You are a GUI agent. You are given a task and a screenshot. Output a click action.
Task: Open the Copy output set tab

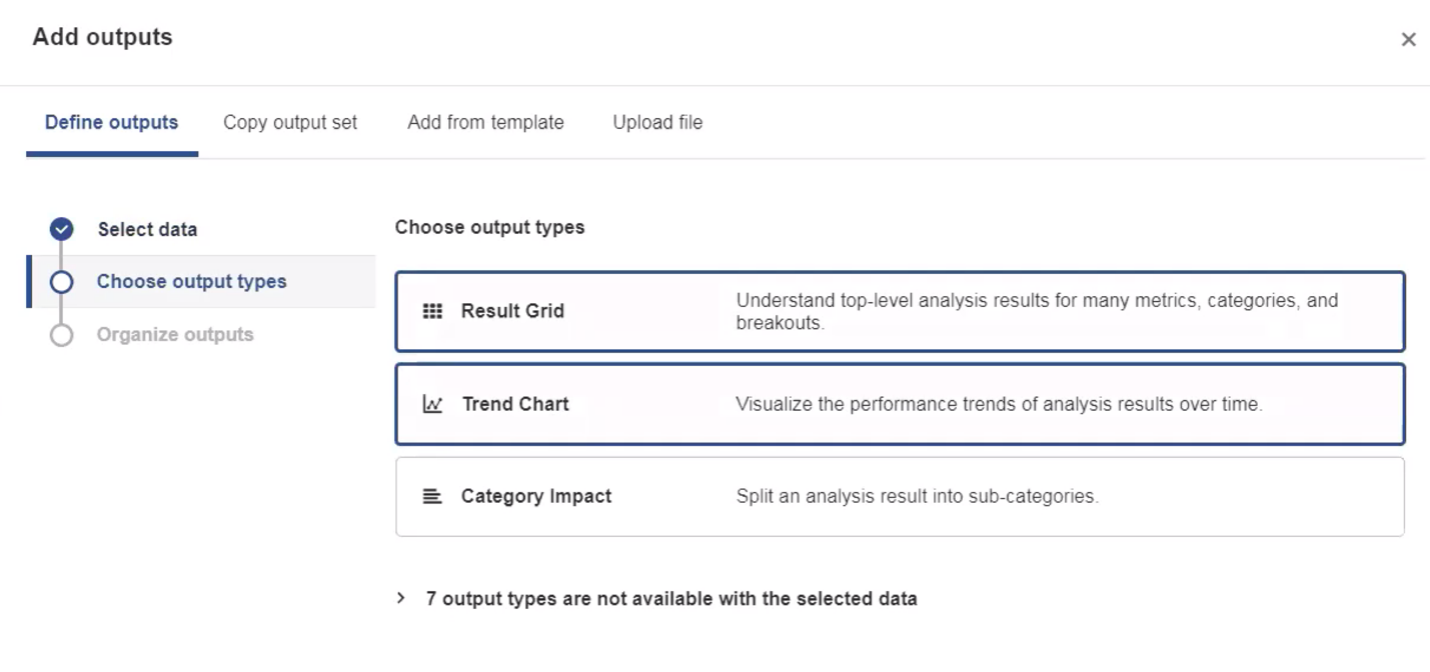[x=290, y=123]
